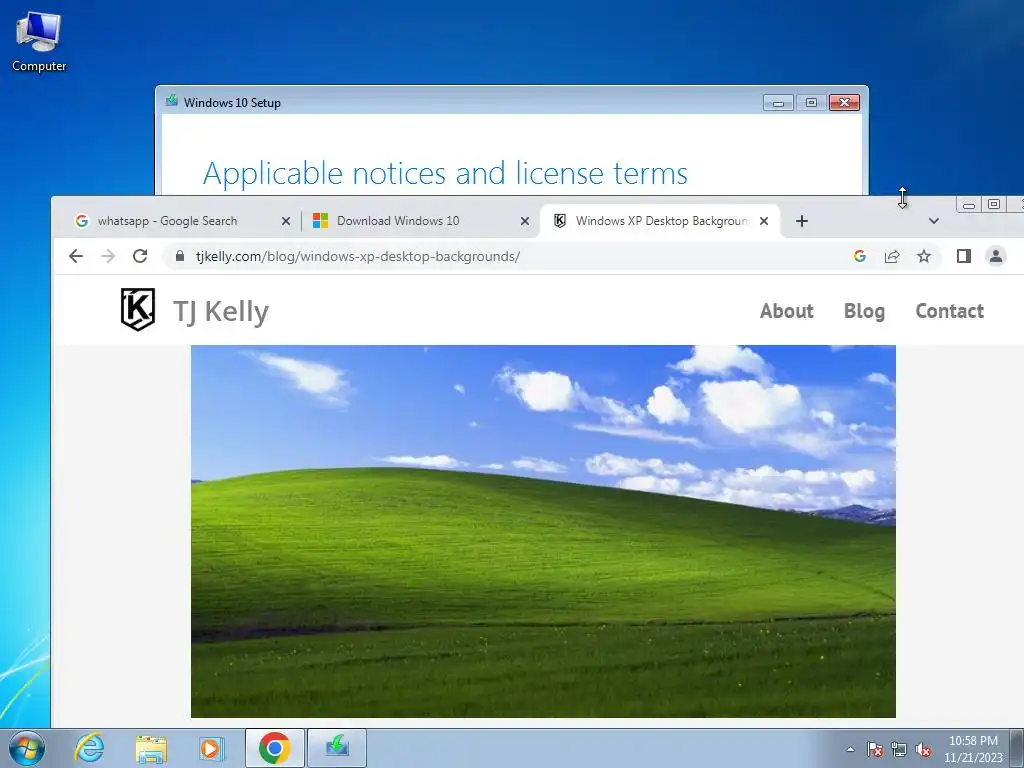Screen dimensions: 1024x768
Task: Minimize the Chrome window
Action: pos(969,204)
